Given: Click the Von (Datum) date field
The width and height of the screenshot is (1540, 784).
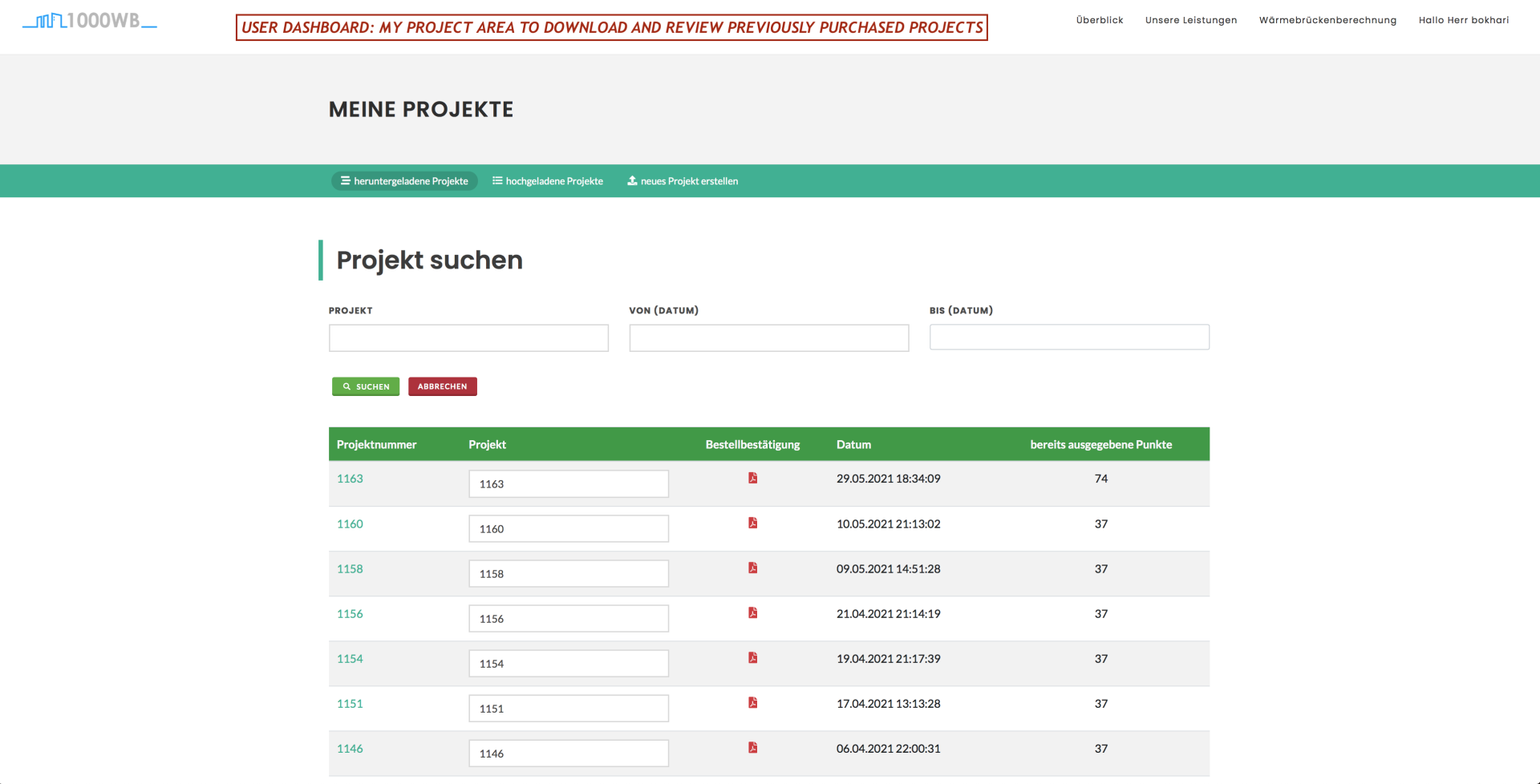Looking at the screenshot, I should pyautogui.click(x=768, y=338).
